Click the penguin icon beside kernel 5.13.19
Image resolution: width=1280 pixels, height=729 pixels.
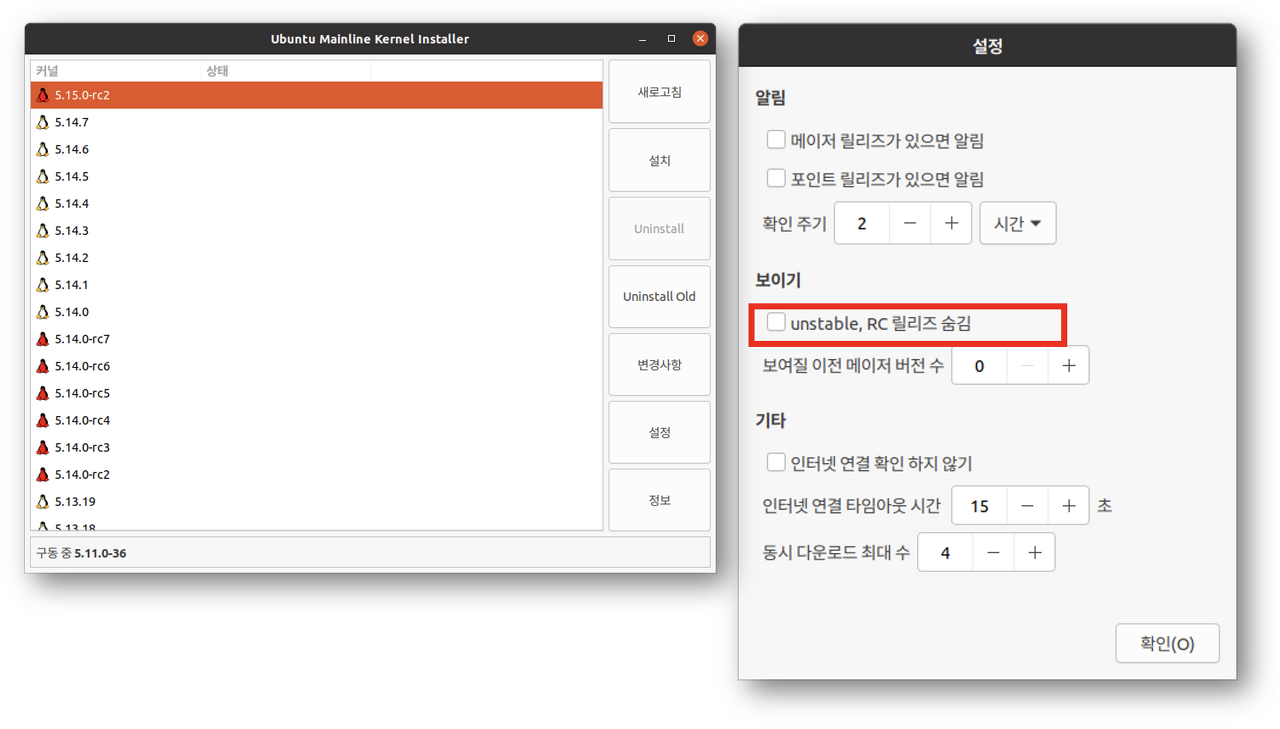(42, 501)
